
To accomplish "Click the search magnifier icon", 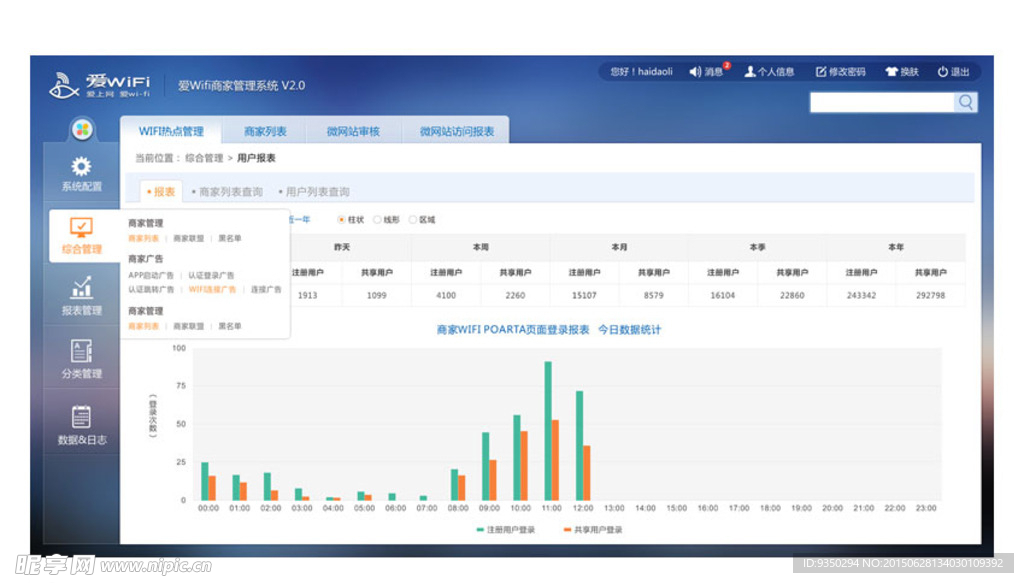I will pos(964,102).
